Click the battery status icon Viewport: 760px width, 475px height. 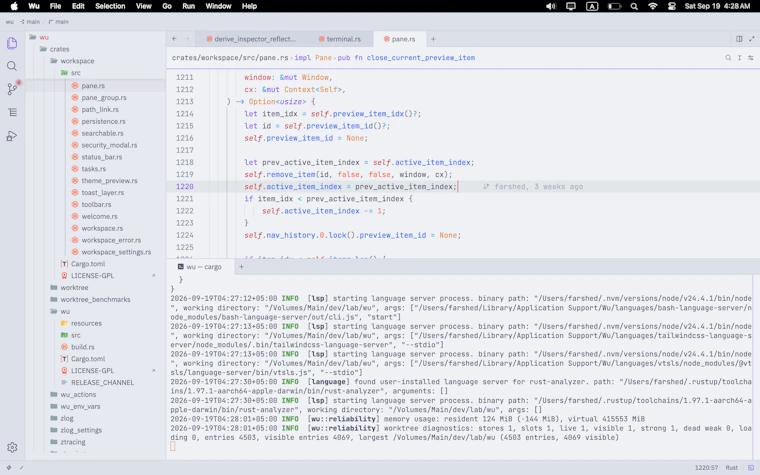[x=615, y=6]
